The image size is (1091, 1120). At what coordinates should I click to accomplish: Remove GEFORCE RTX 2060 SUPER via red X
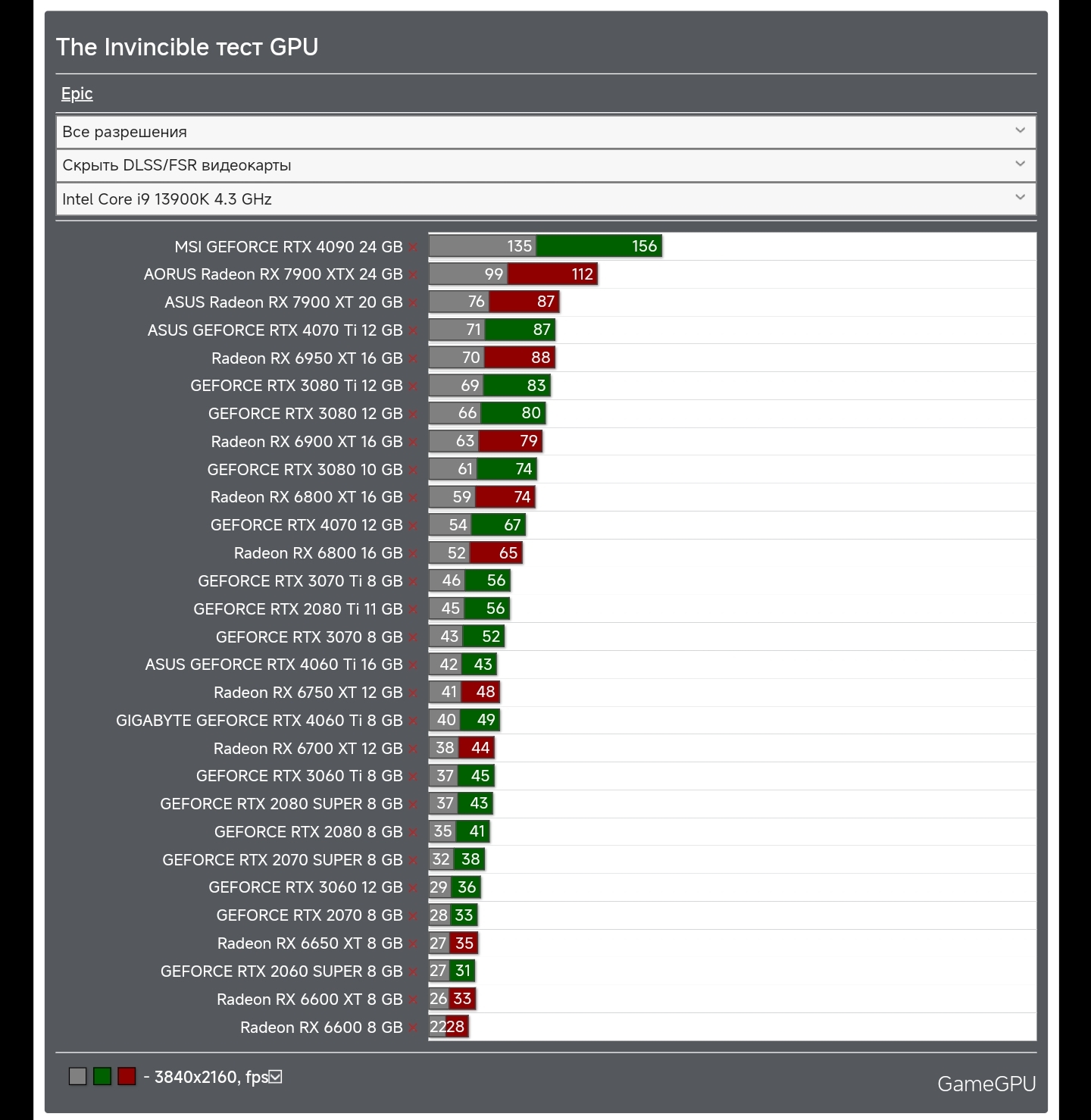tap(413, 972)
